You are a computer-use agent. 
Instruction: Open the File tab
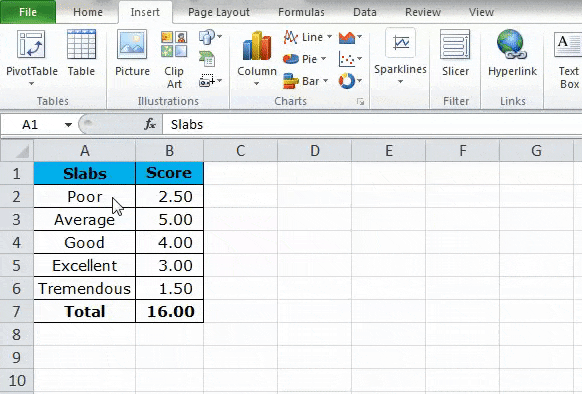[x=28, y=12]
